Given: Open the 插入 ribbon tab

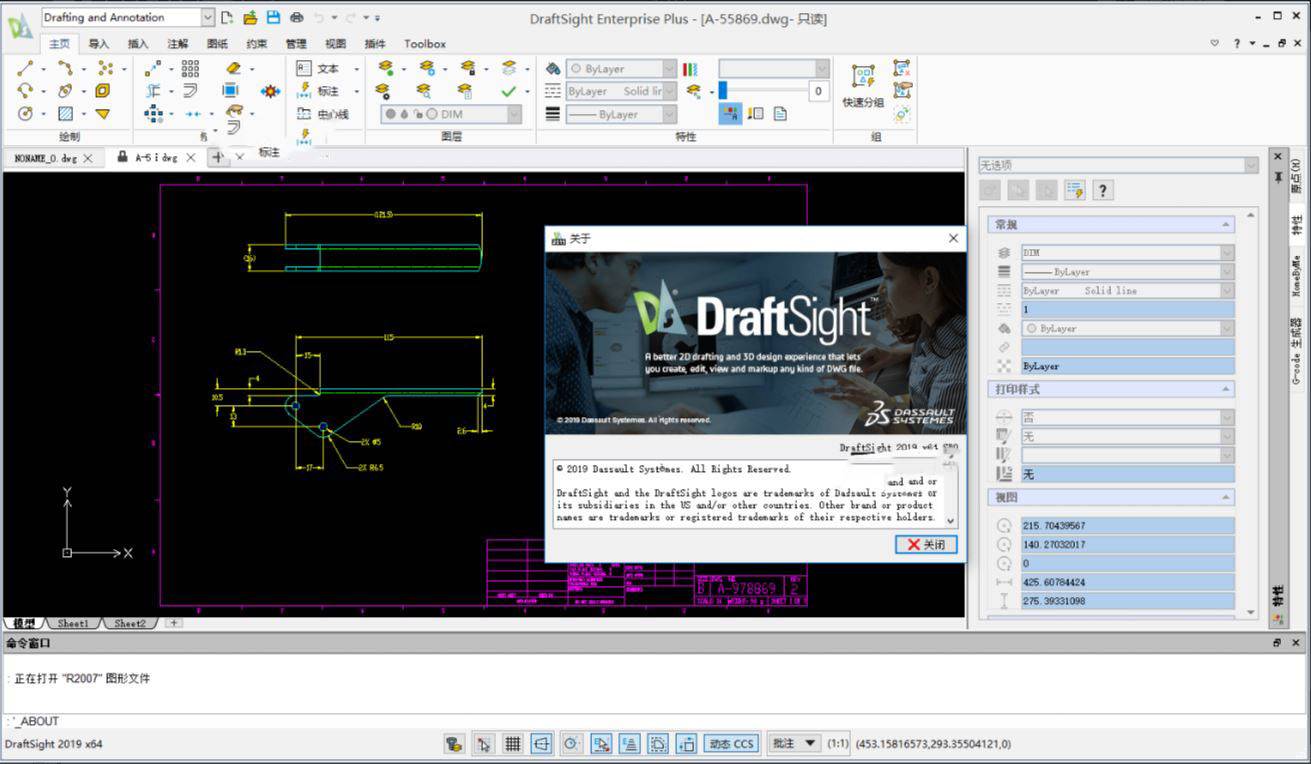Looking at the screenshot, I should pos(138,43).
